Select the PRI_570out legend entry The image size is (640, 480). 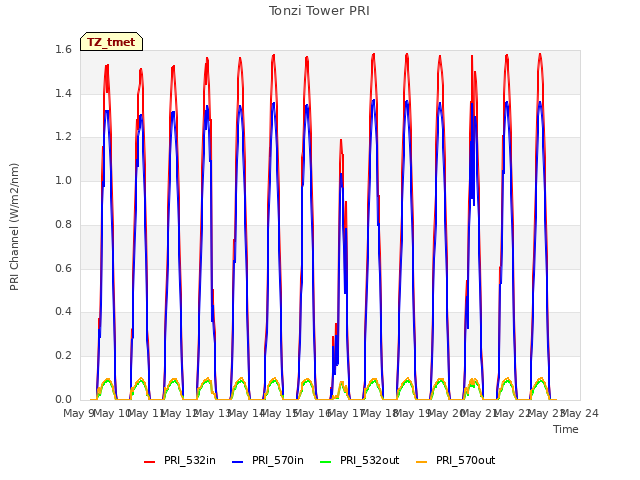coord(456,460)
